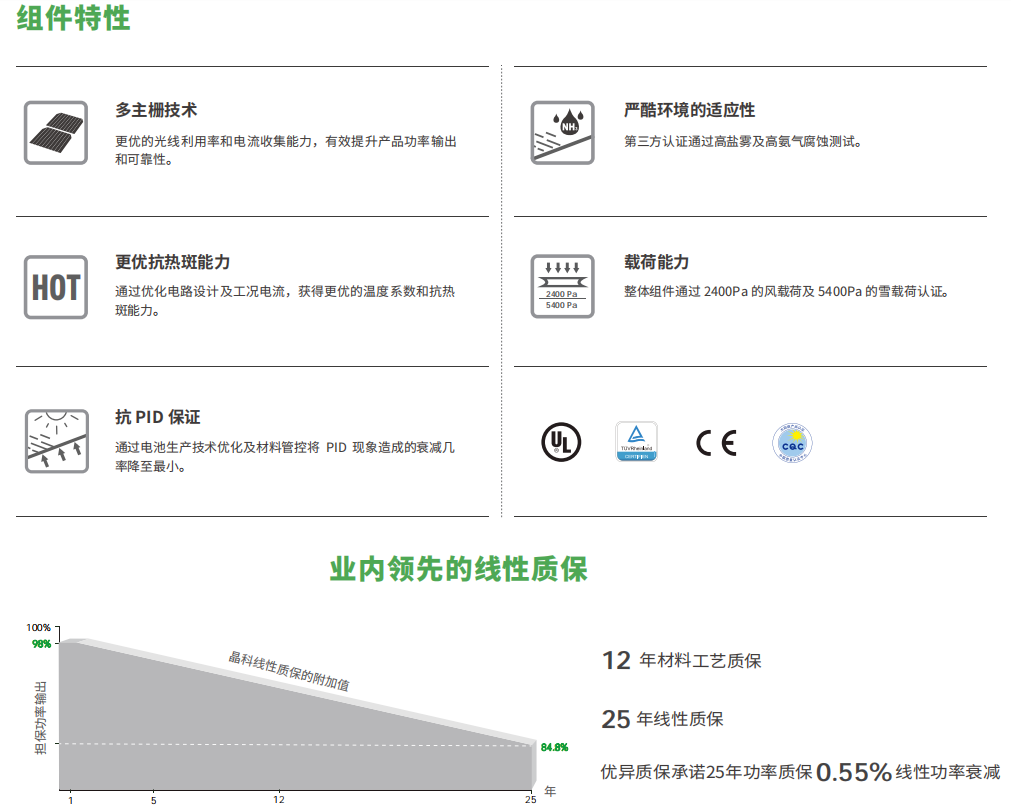1011x809 pixels.
Task: Click the large 0.55% figure
Action: tap(854, 772)
